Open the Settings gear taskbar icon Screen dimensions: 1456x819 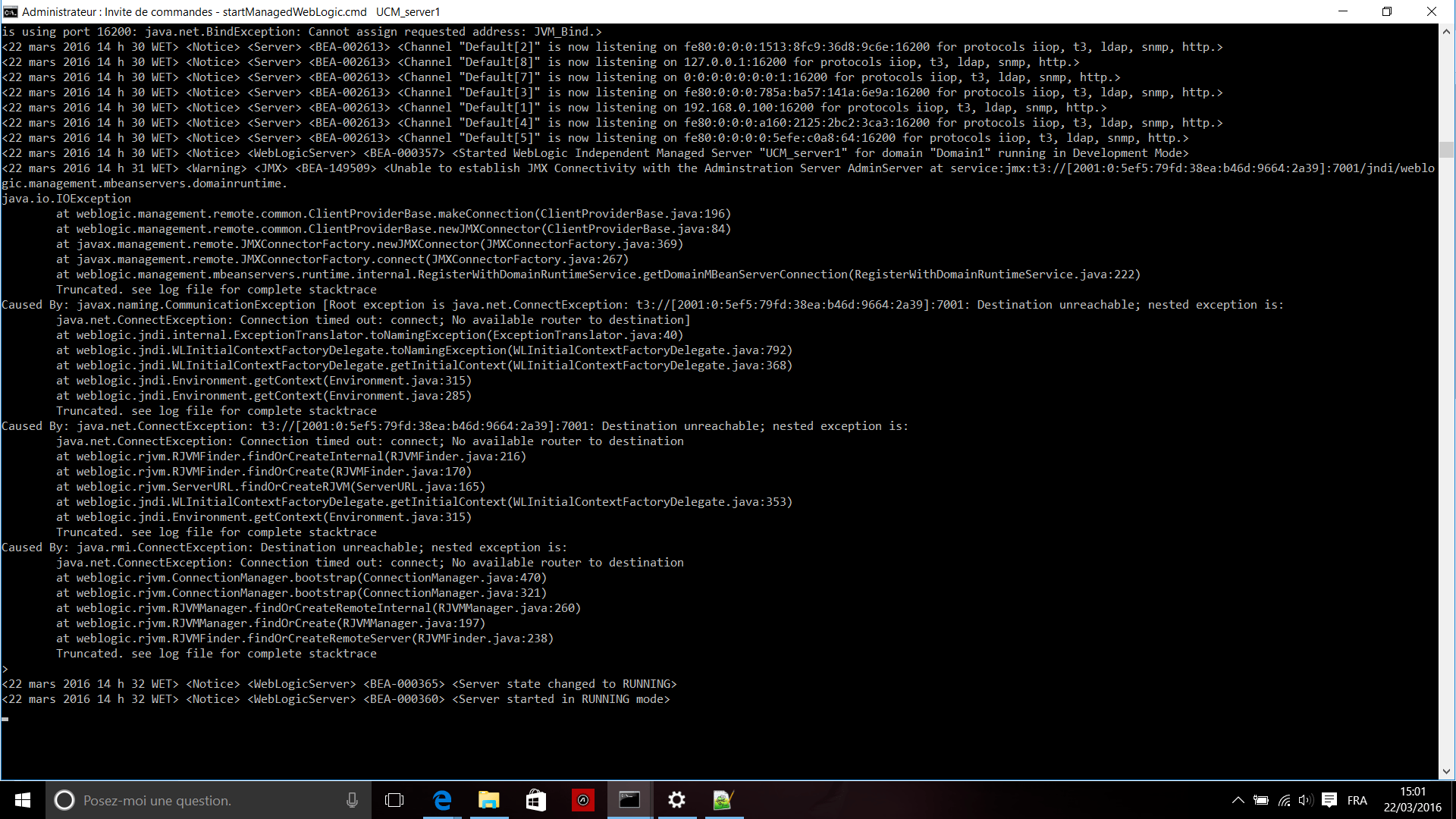click(676, 800)
